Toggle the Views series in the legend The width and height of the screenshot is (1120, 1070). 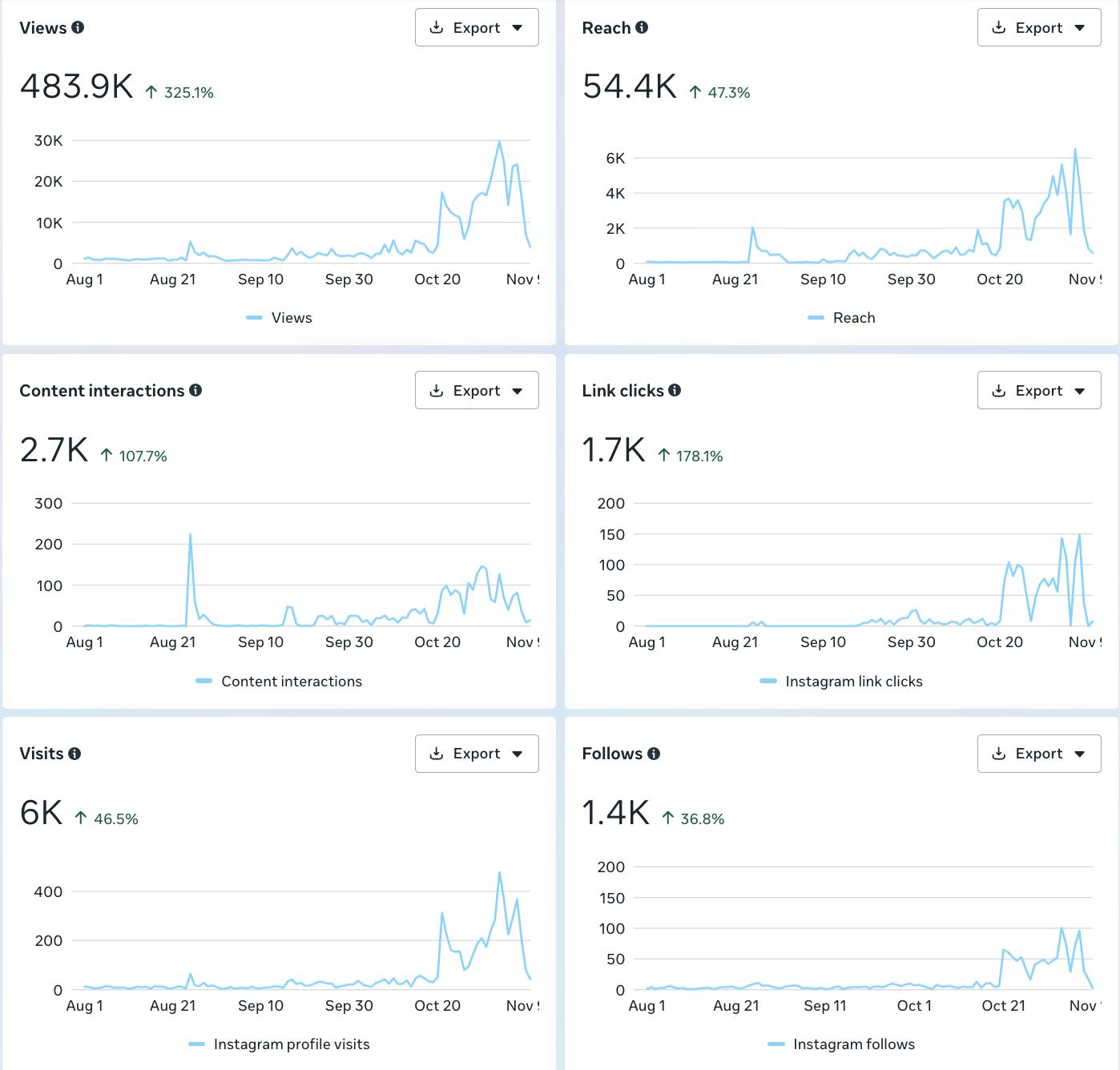click(279, 318)
